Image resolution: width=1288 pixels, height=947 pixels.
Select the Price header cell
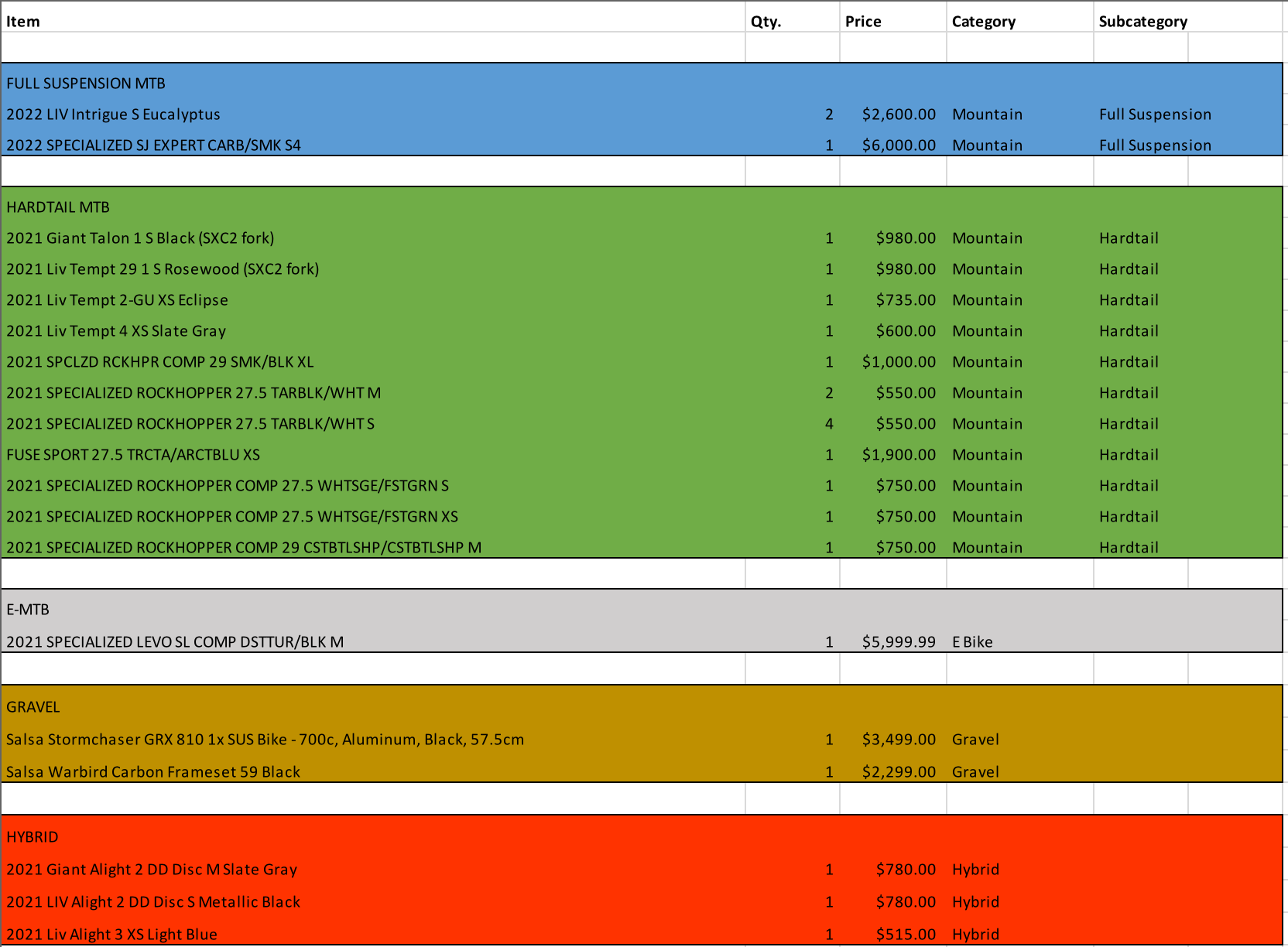pyautogui.click(x=862, y=22)
